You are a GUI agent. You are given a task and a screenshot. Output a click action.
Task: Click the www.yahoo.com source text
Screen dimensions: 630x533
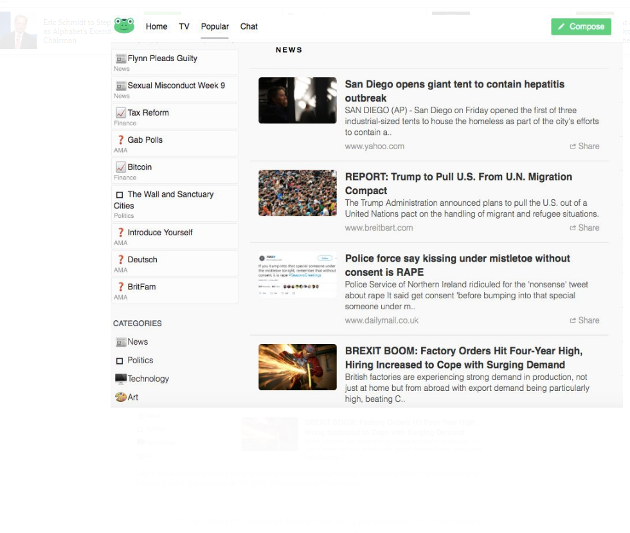tap(374, 146)
